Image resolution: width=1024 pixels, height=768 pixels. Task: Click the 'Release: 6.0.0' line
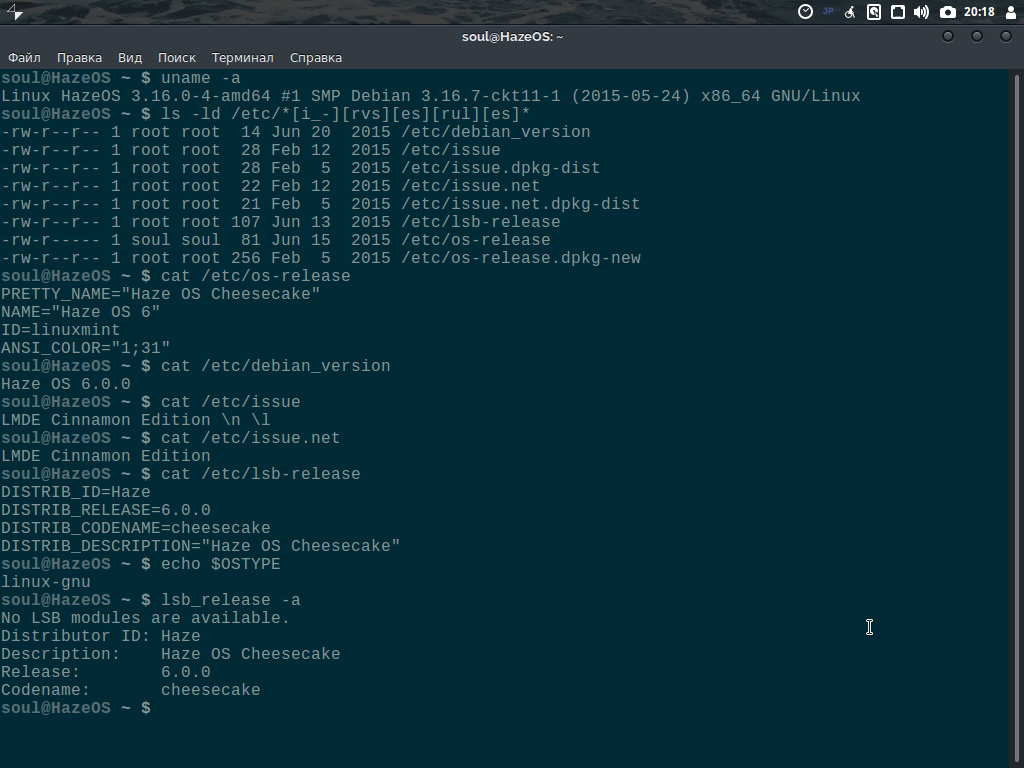point(106,672)
